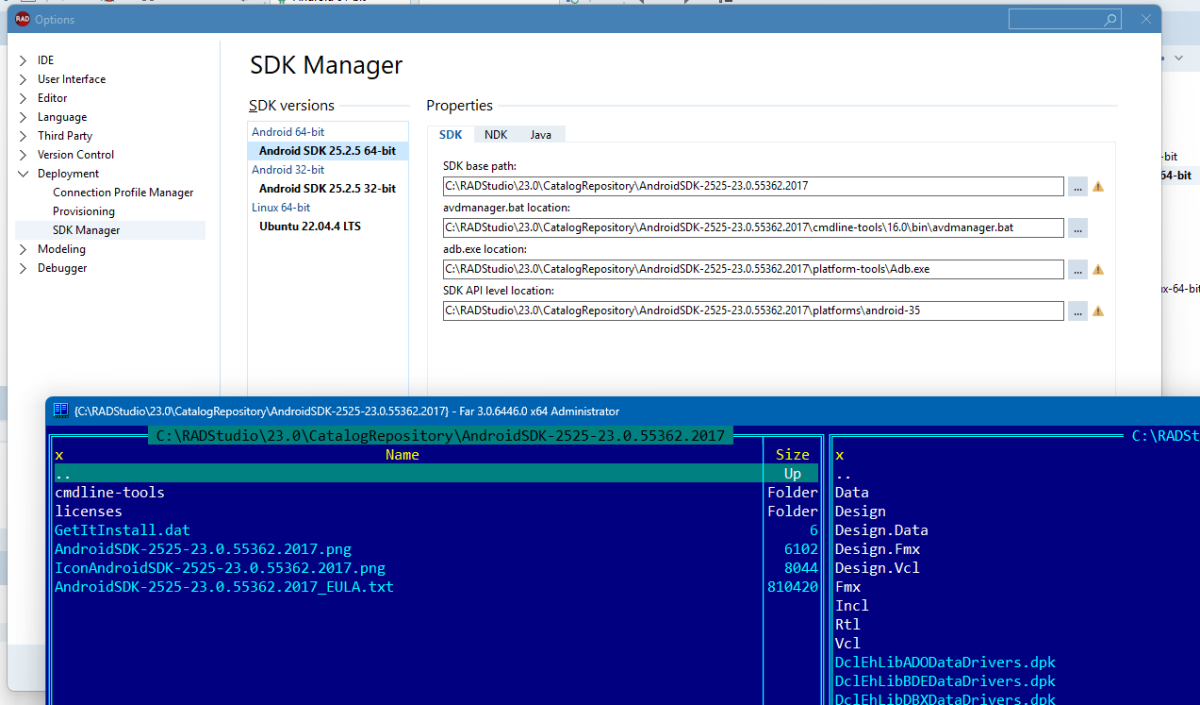Select licenses folder in Far Manager

(x=89, y=512)
